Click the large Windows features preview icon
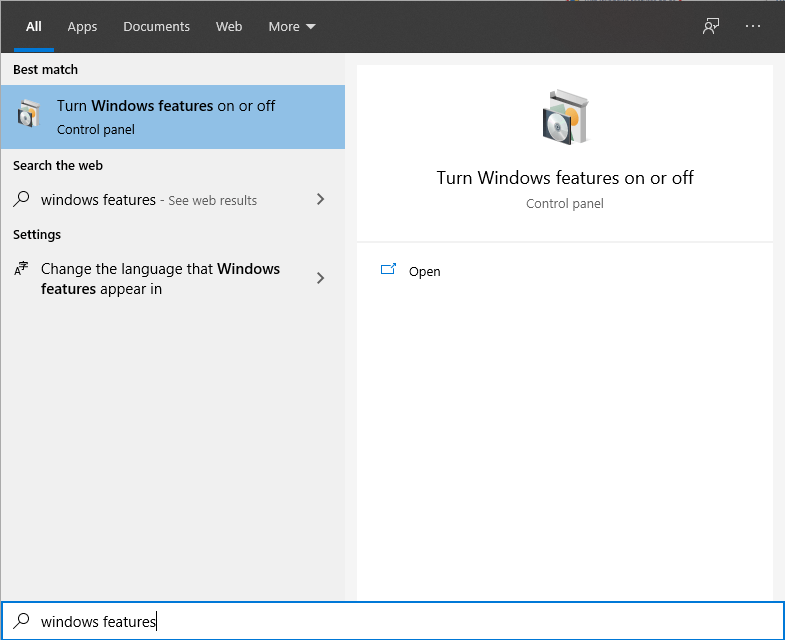Image resolution: width=785 pixels, height=640 pixels. coord(565,117)
